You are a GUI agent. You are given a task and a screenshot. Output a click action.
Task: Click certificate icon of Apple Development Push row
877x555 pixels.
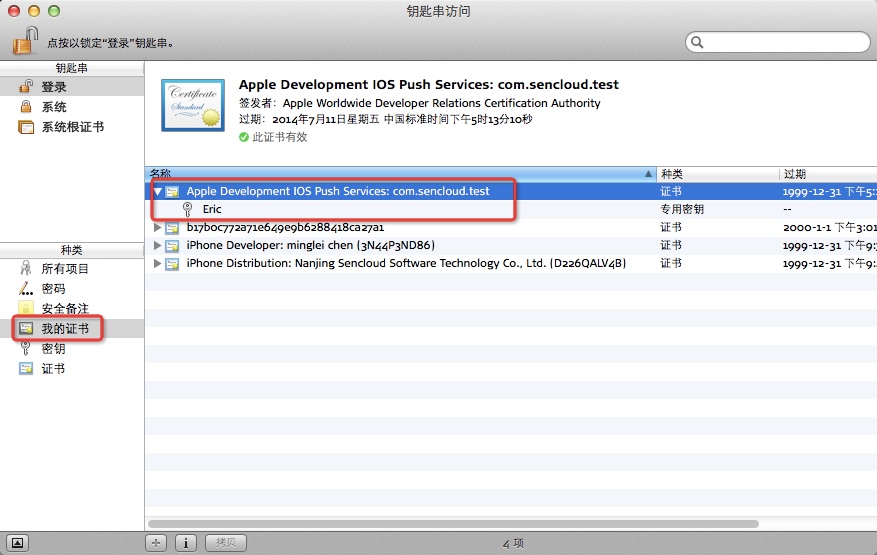[172, 191]
